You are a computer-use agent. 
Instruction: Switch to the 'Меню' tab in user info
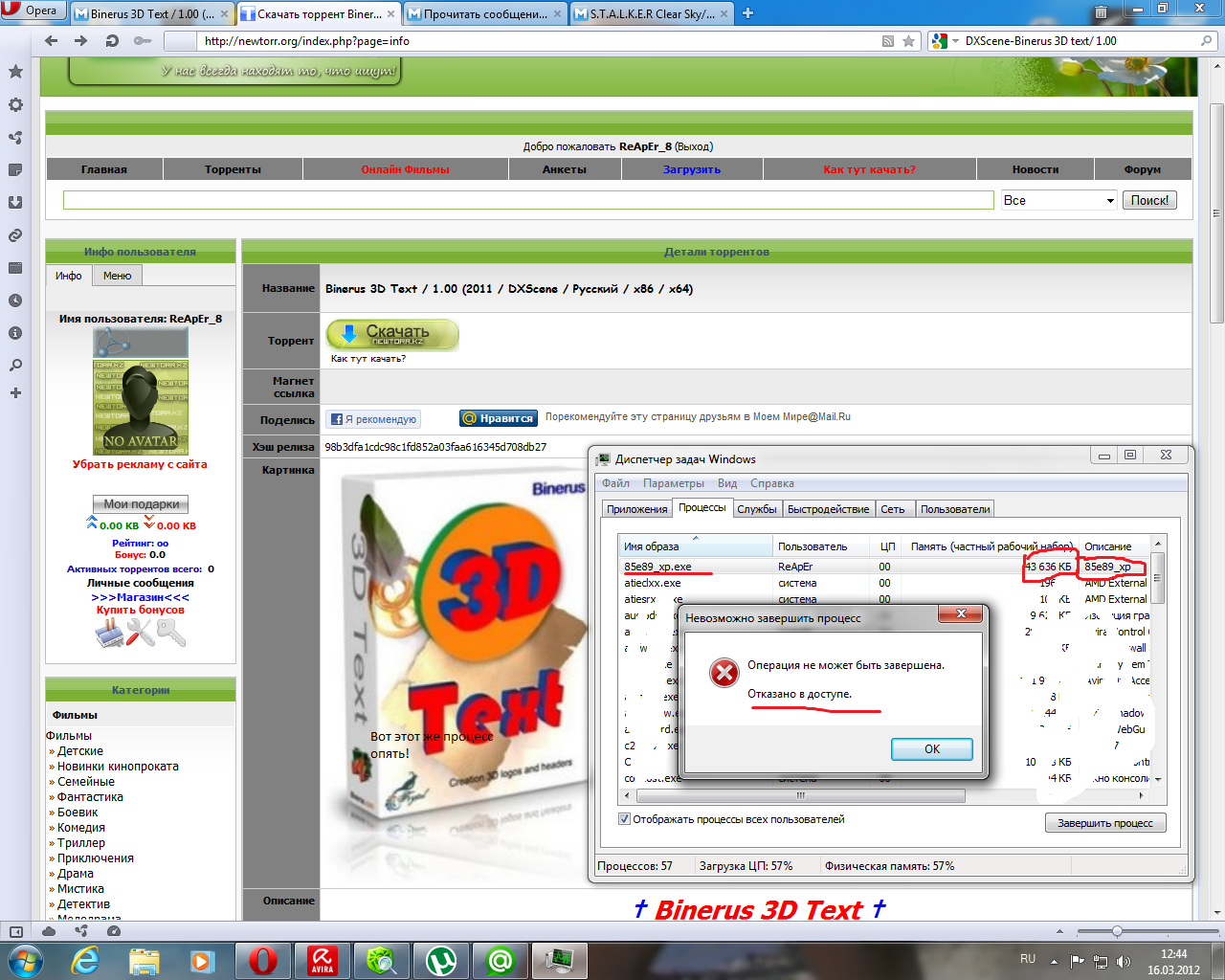click(118, 276)
